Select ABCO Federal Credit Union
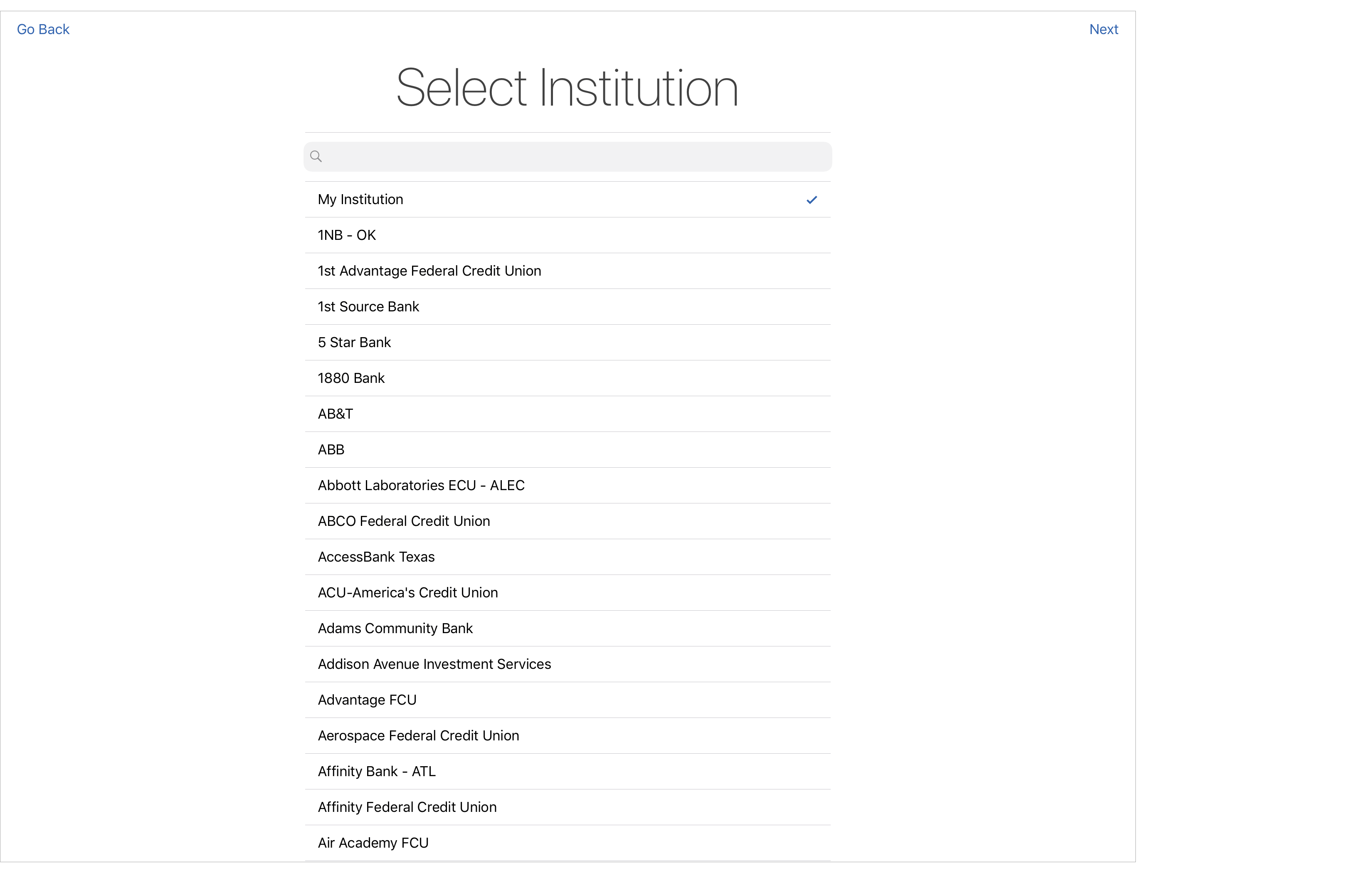 (x=404, y=521)
